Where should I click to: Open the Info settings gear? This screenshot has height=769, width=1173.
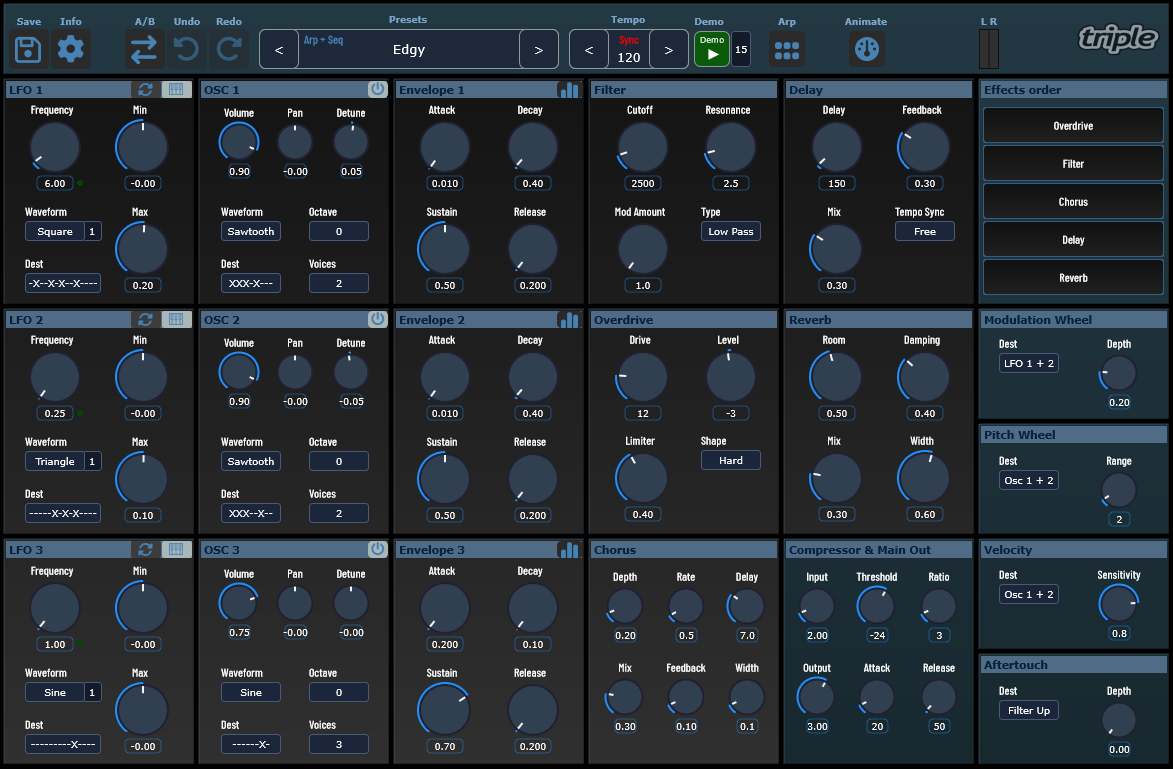69,47
